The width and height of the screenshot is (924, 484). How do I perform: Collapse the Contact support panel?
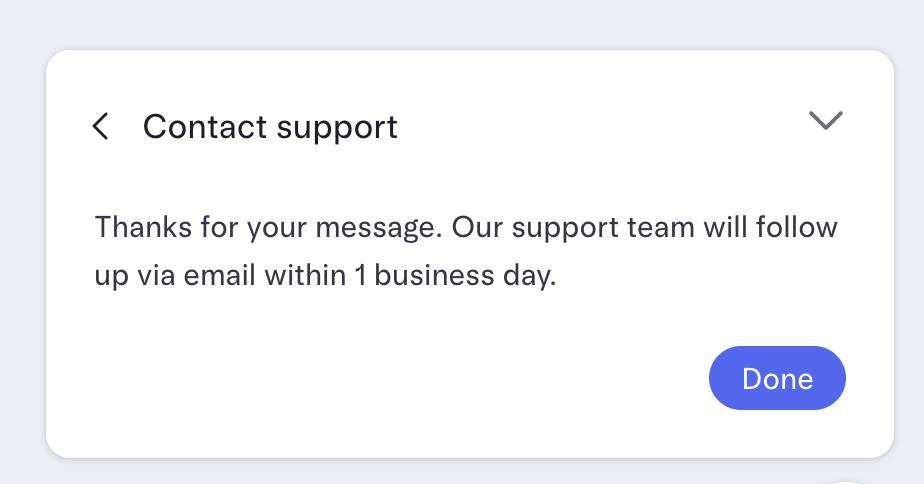(x=825, y=121)
